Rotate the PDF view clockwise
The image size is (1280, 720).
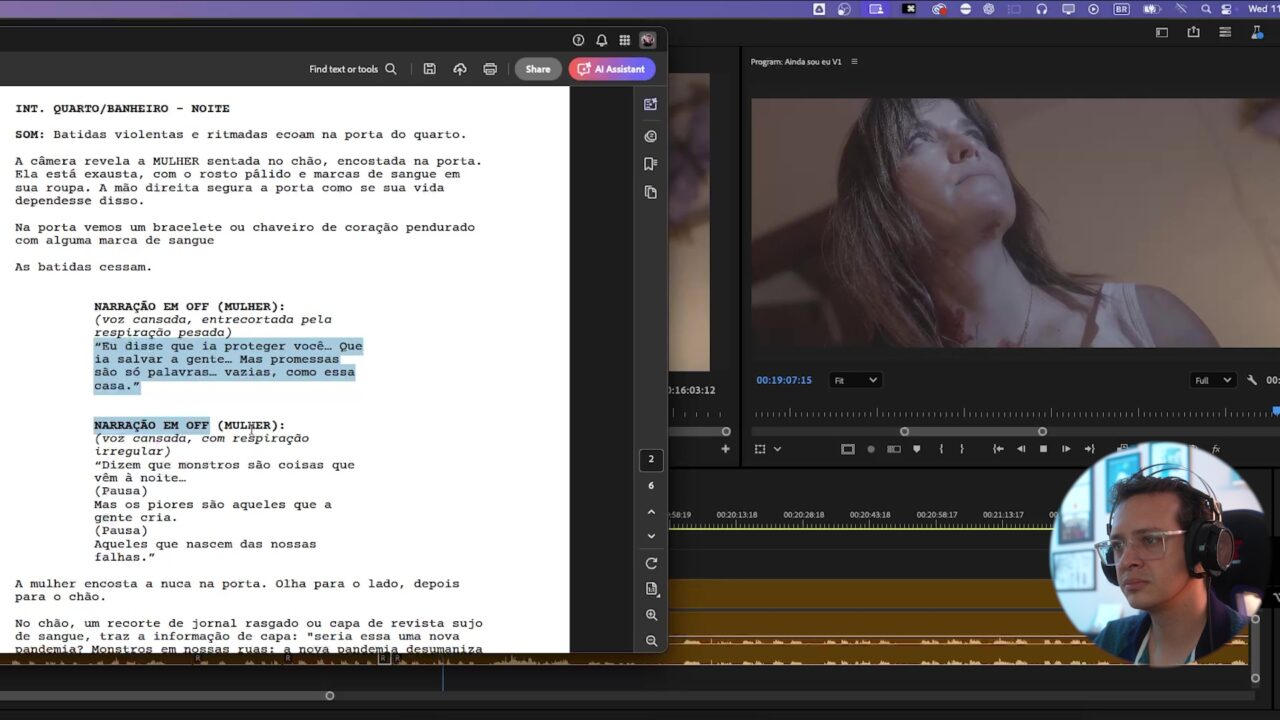pyautogui.click(x=651, y=563)
